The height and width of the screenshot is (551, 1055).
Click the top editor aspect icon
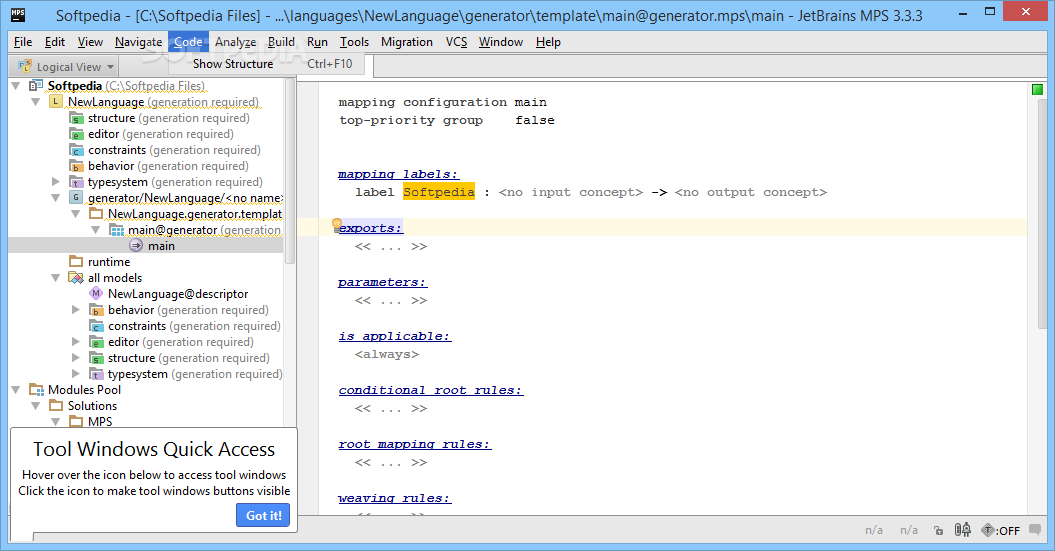tap(76, 134)
